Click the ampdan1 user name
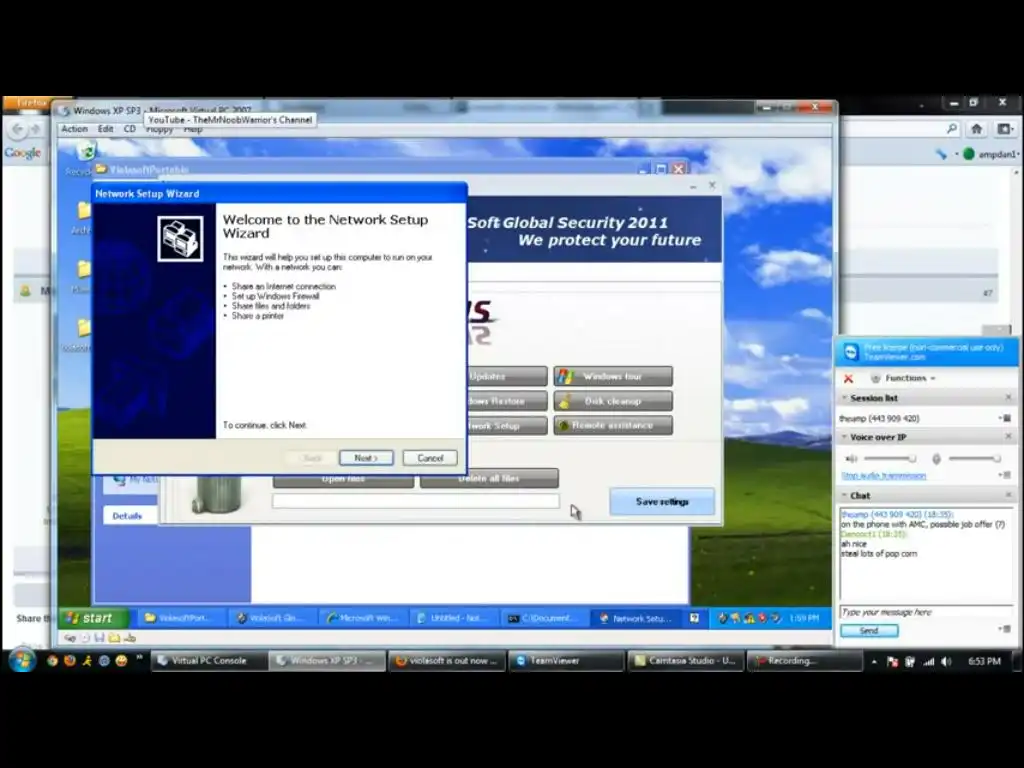The image size is (1024, 768). click(998, 154)
